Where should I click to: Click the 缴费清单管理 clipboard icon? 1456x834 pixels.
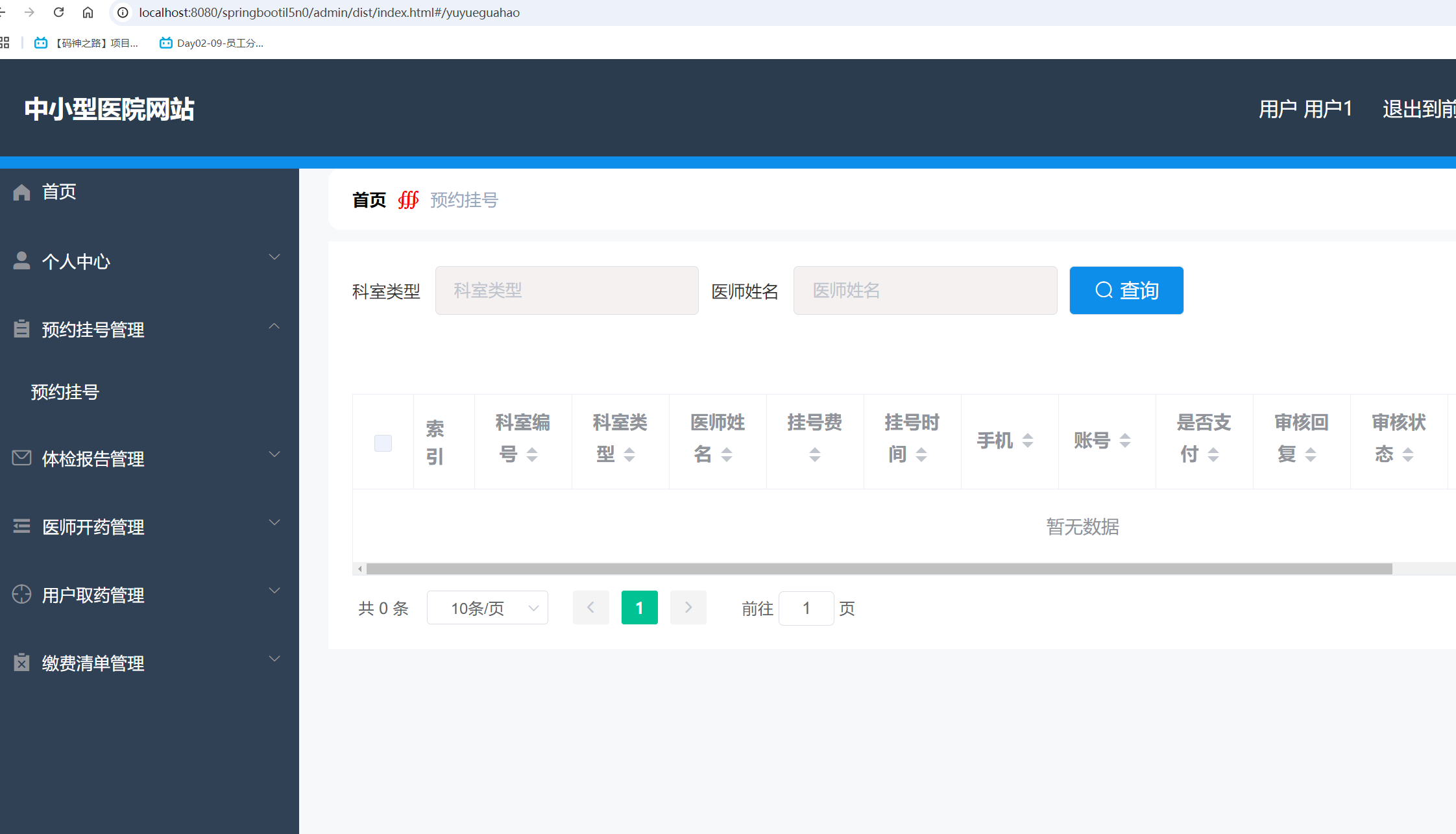(21, 663)
